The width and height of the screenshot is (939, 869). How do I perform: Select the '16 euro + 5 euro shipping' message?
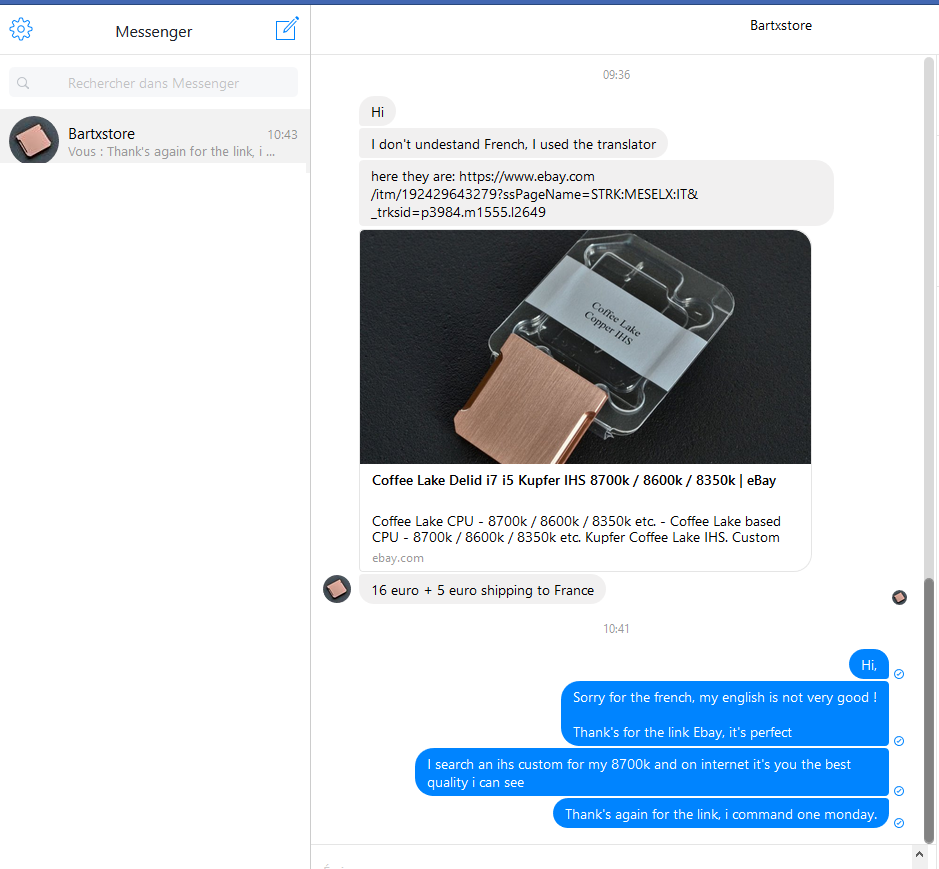[482, 590]
